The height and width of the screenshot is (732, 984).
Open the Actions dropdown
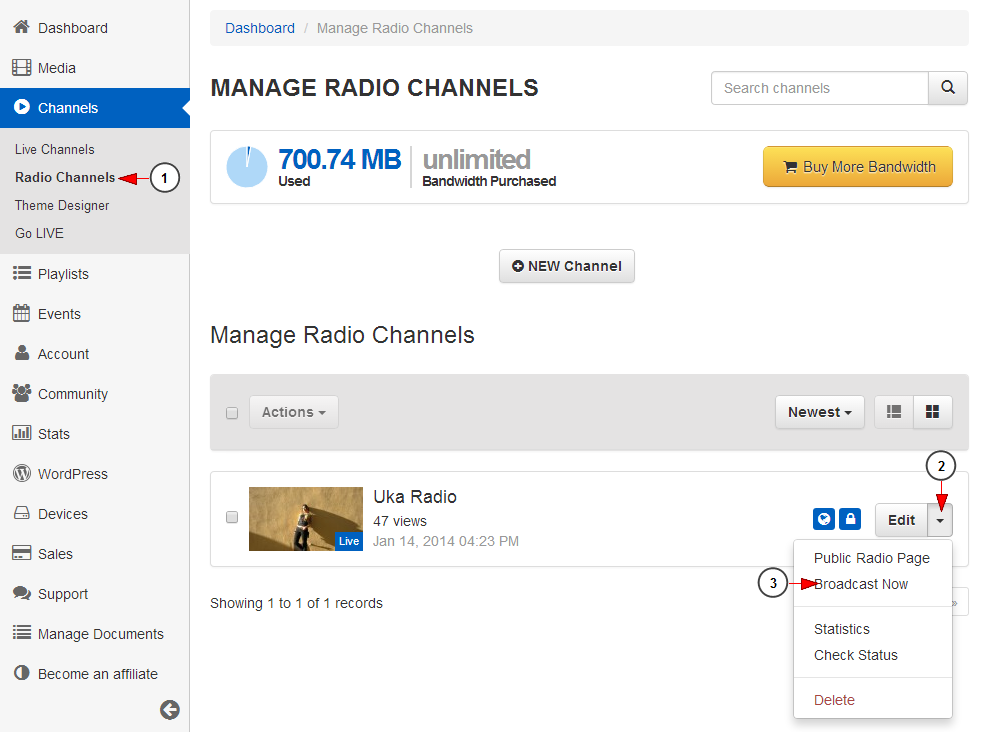point(293,412)
